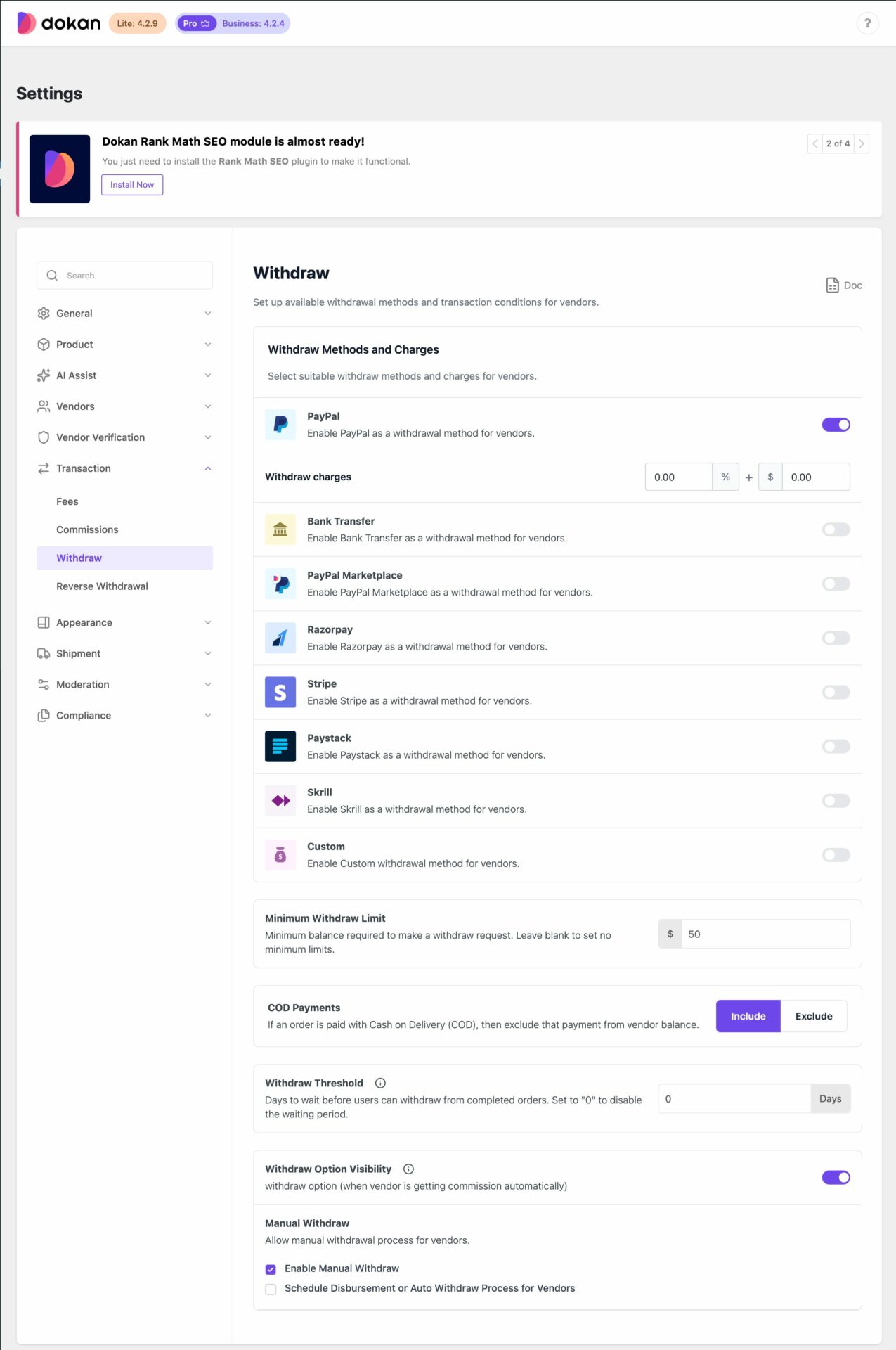The width and height of the screenshot is (896, 1350).
Task: Go to previous notice arrow
Action: point(815,143)
